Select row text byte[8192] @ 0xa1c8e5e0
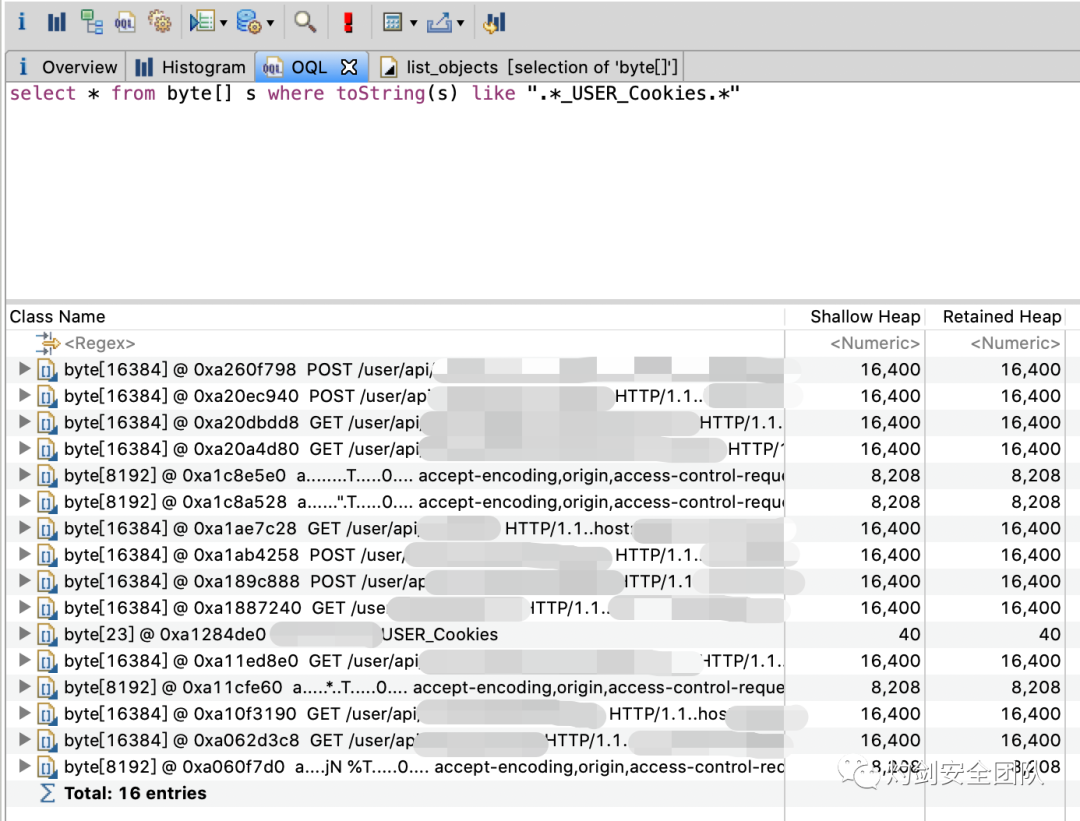Image resolution: width=1080 pixels, height=821 pixels. [x=175, y=475]
